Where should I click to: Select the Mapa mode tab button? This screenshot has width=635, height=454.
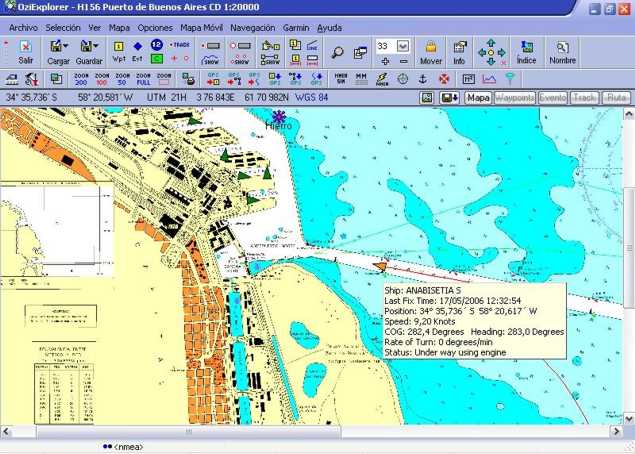click(478, 98)
